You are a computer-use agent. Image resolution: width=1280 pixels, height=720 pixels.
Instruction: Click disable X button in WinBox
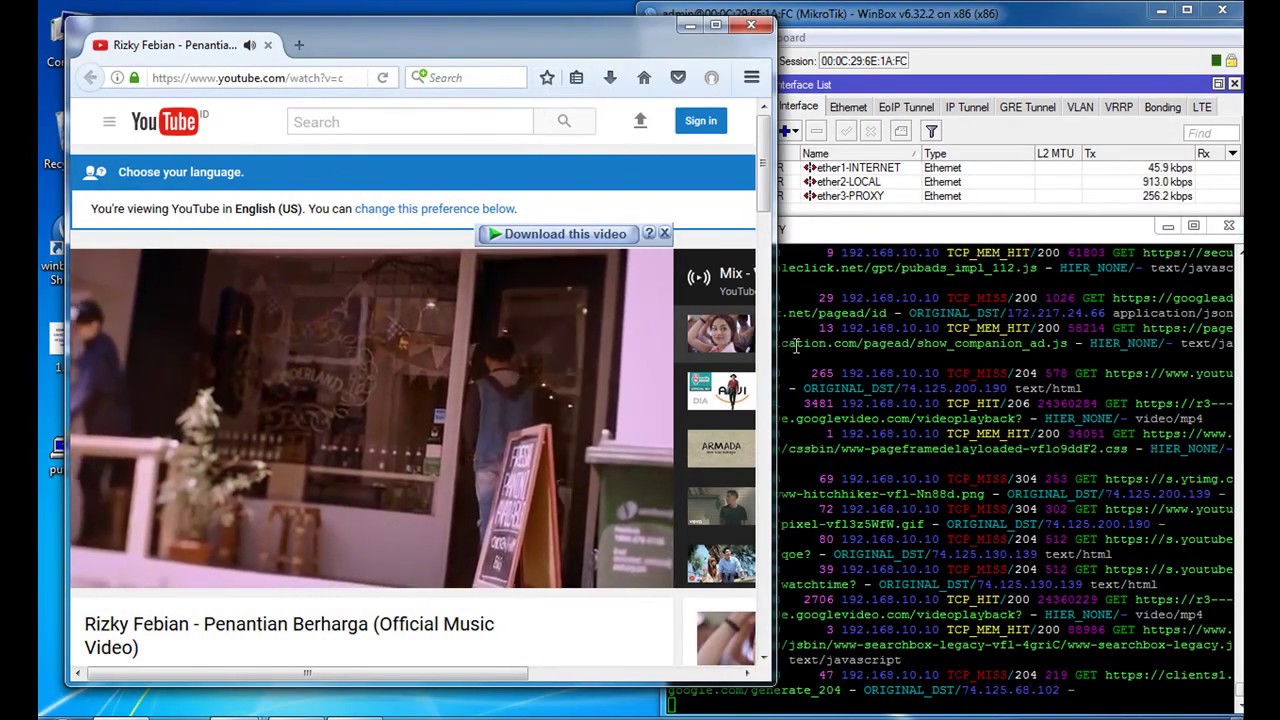tap(870, 131)
